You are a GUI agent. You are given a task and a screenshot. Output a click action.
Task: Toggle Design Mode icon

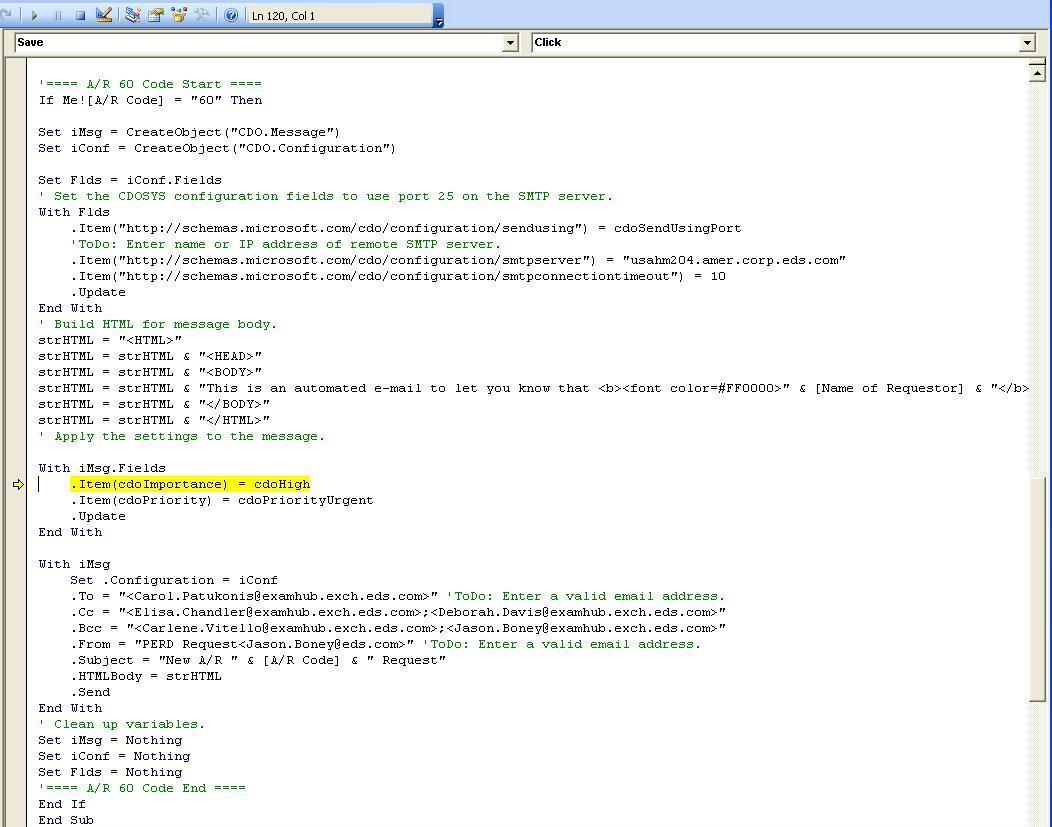tap(104, 15)
